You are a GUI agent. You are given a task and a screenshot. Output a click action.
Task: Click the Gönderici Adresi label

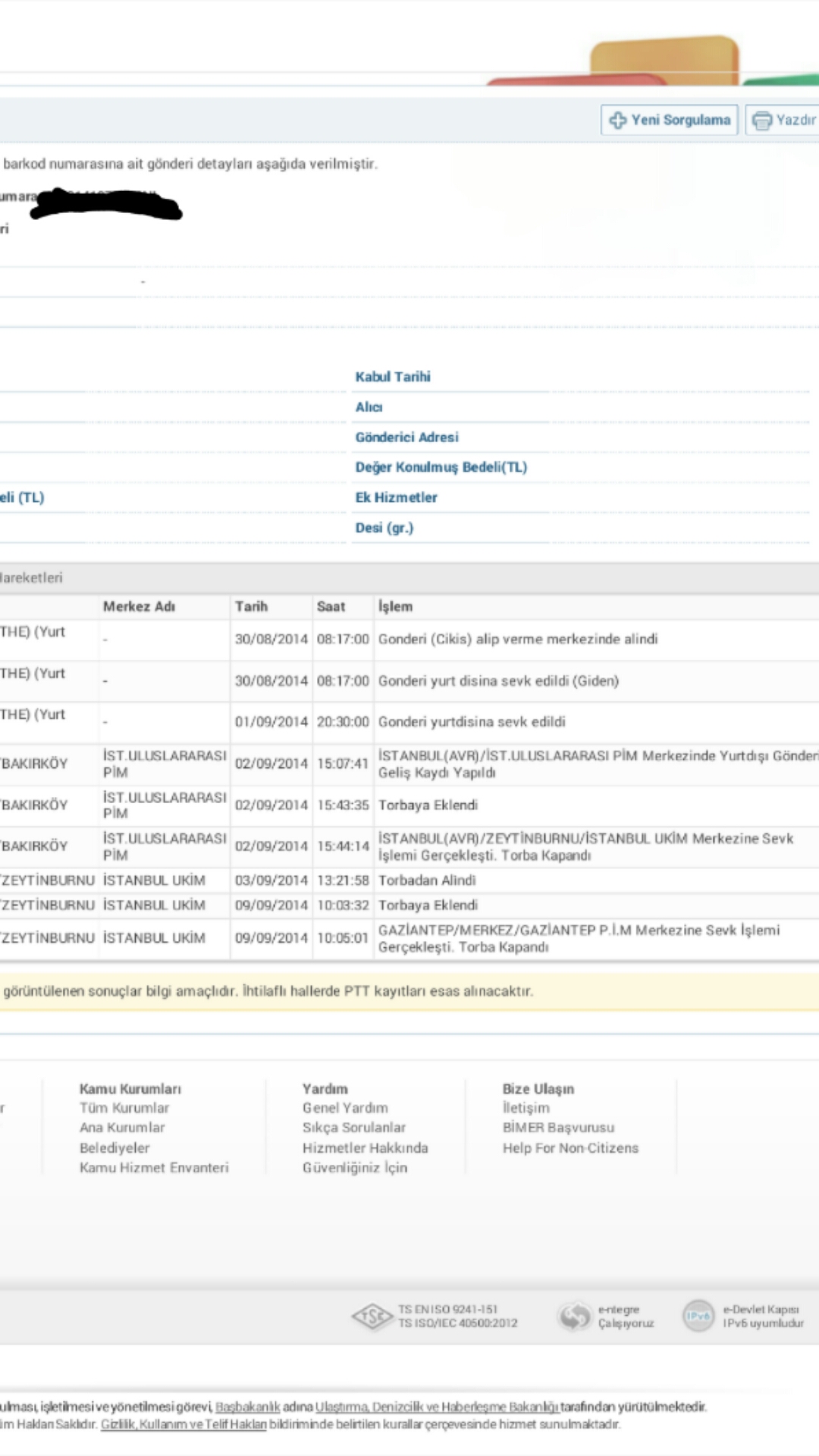coord(406,438)
